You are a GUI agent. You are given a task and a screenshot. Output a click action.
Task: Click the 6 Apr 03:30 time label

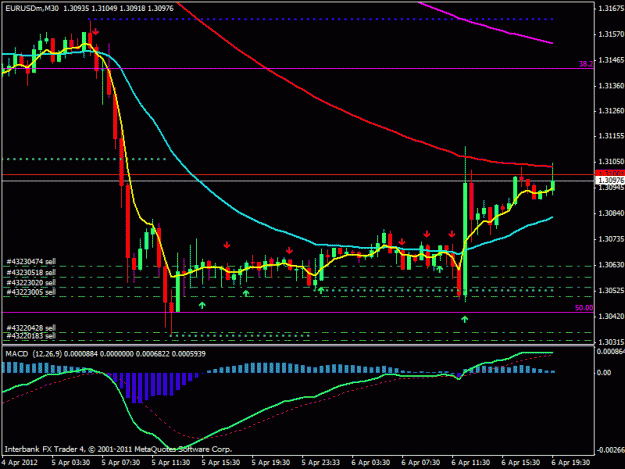point(371,462)
